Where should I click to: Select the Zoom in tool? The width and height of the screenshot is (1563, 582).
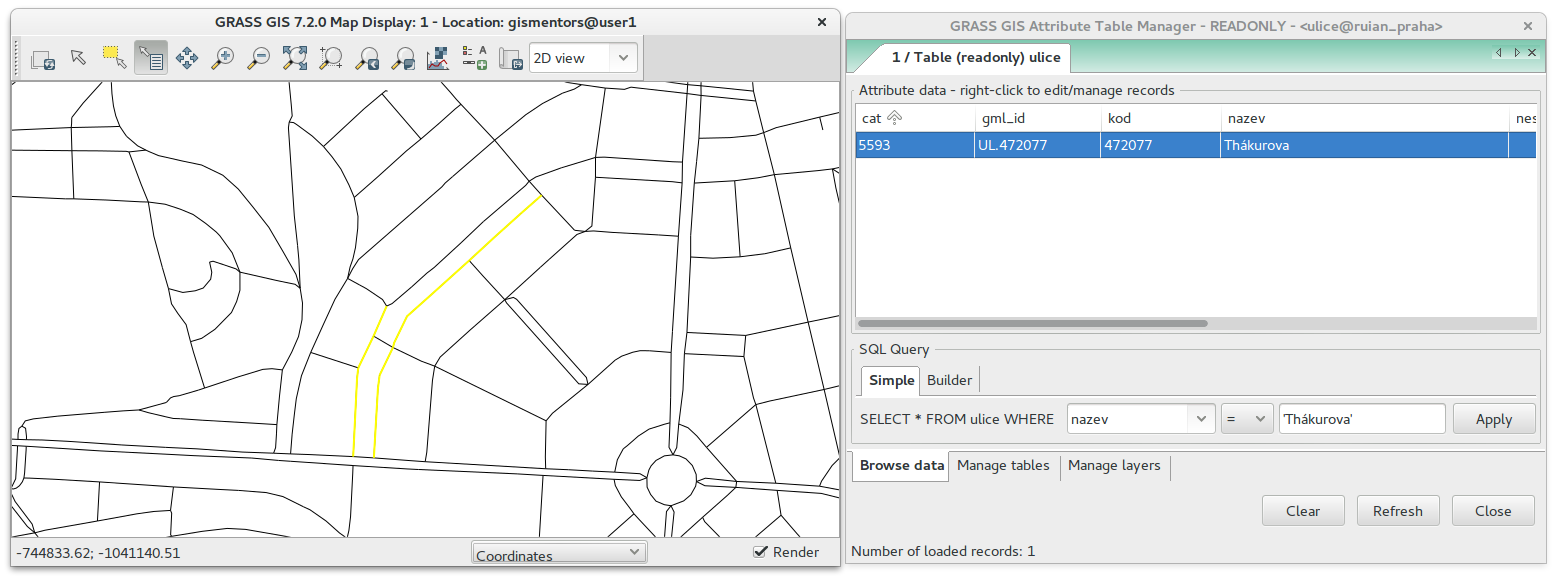223,59
